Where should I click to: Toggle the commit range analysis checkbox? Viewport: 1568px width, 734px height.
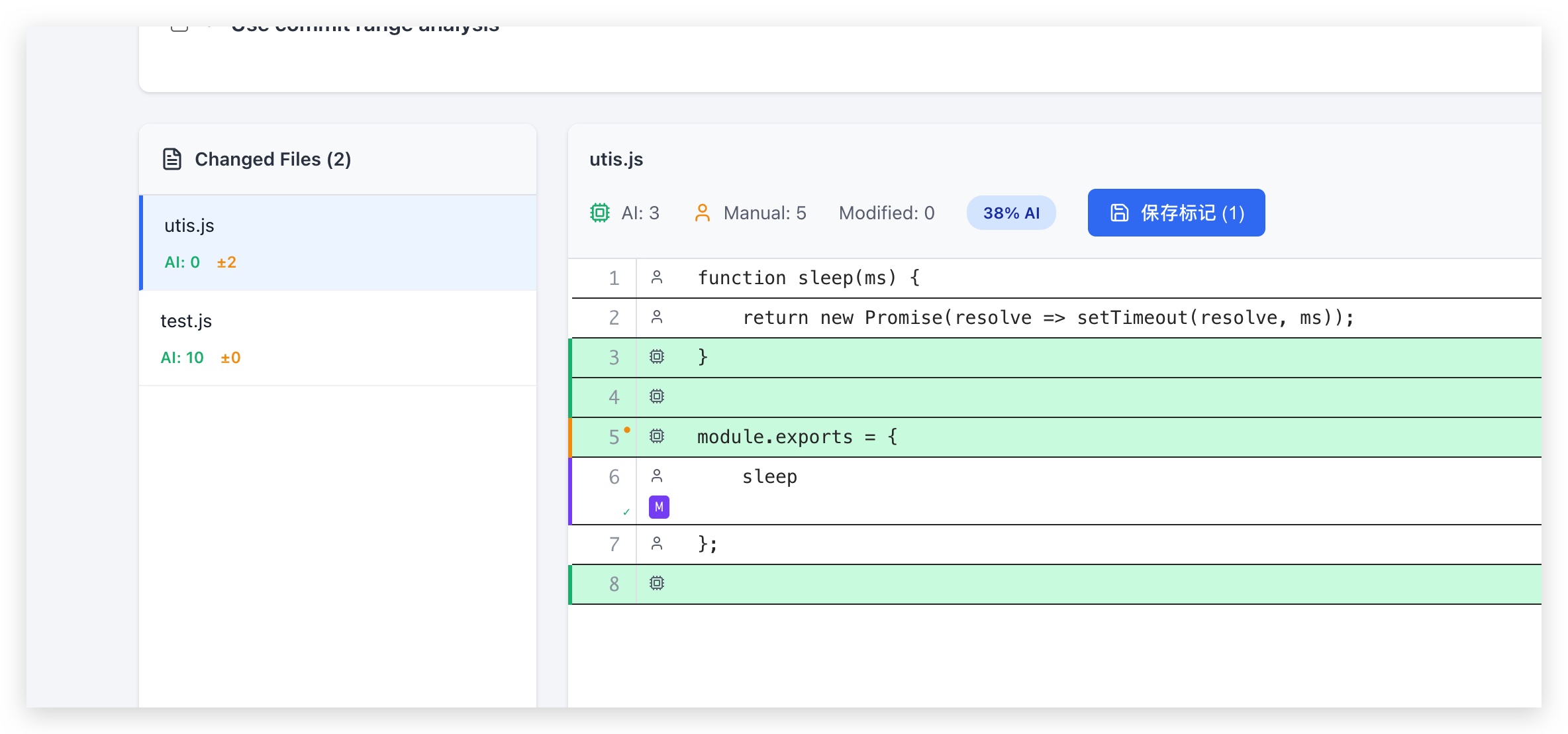(179, 28)
